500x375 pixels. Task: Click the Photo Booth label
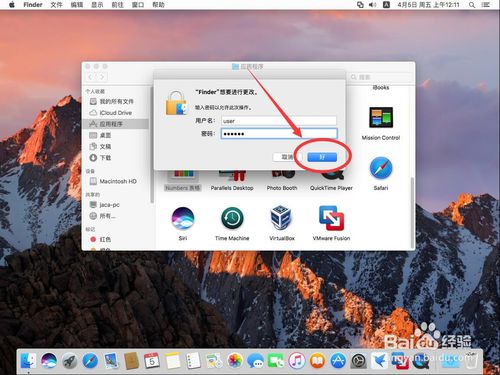(x=282, y=188)
